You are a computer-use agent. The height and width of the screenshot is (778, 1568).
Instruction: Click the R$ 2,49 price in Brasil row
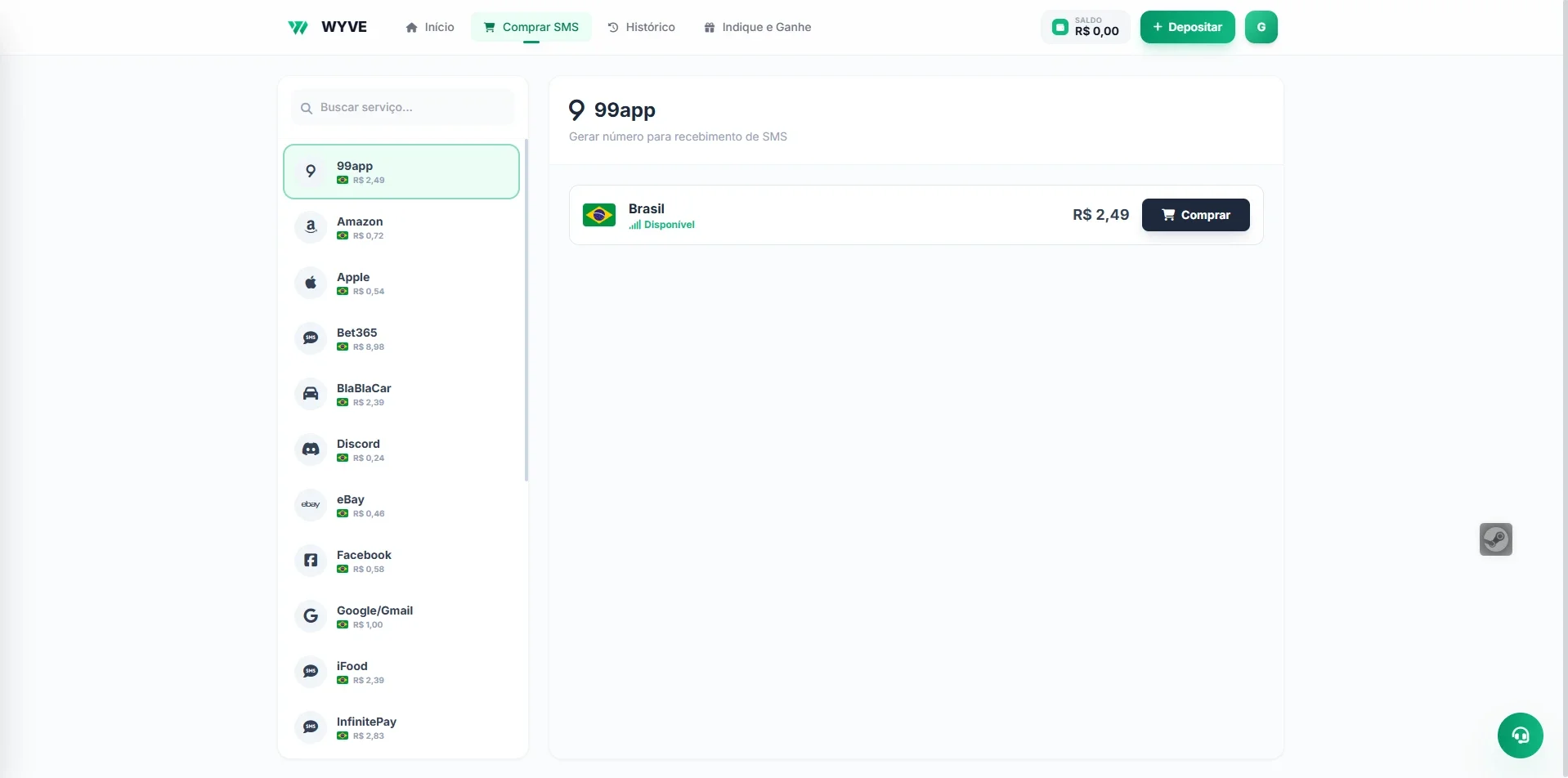[1100, 215]
